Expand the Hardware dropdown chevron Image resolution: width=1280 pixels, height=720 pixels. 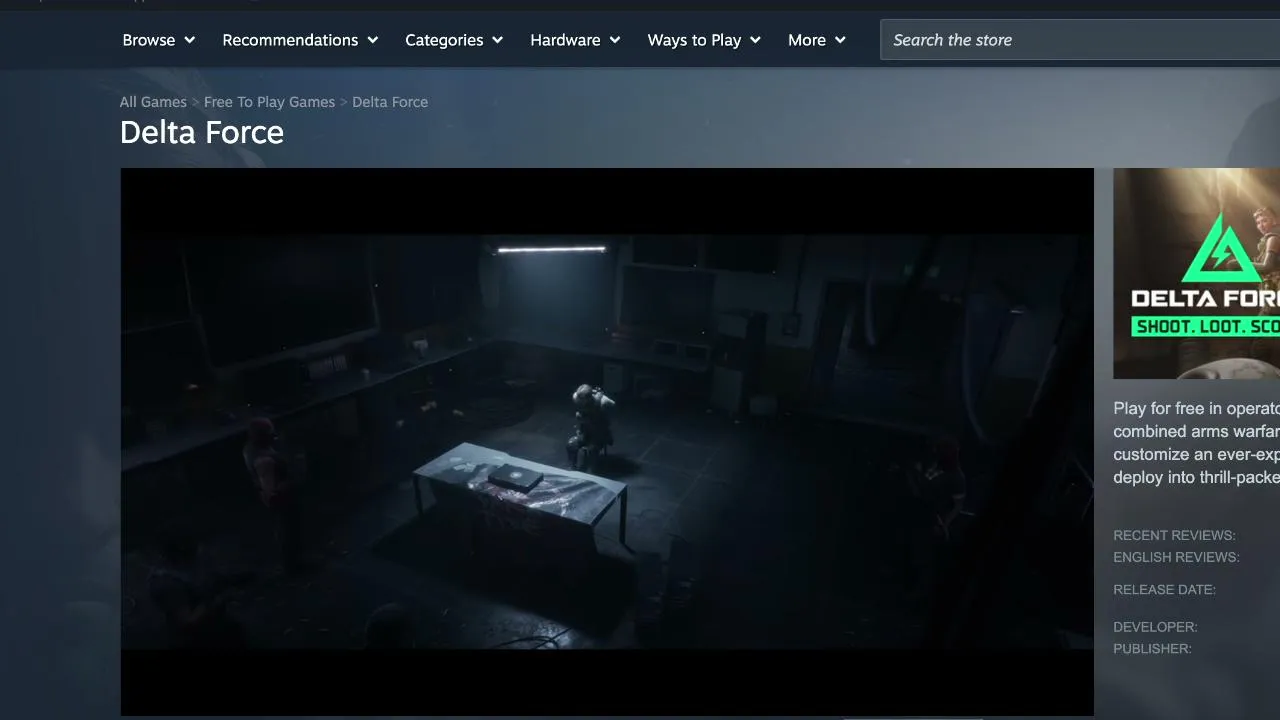(x=615, y=40)
